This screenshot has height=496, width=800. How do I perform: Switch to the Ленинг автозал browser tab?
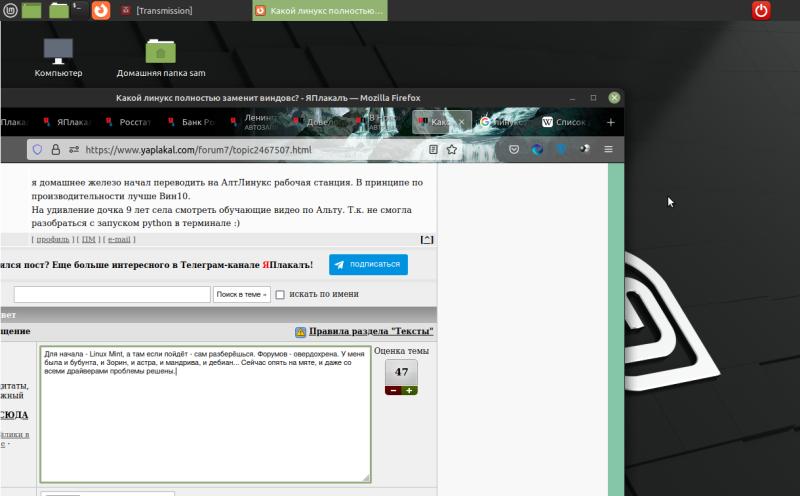click(254, 122)
